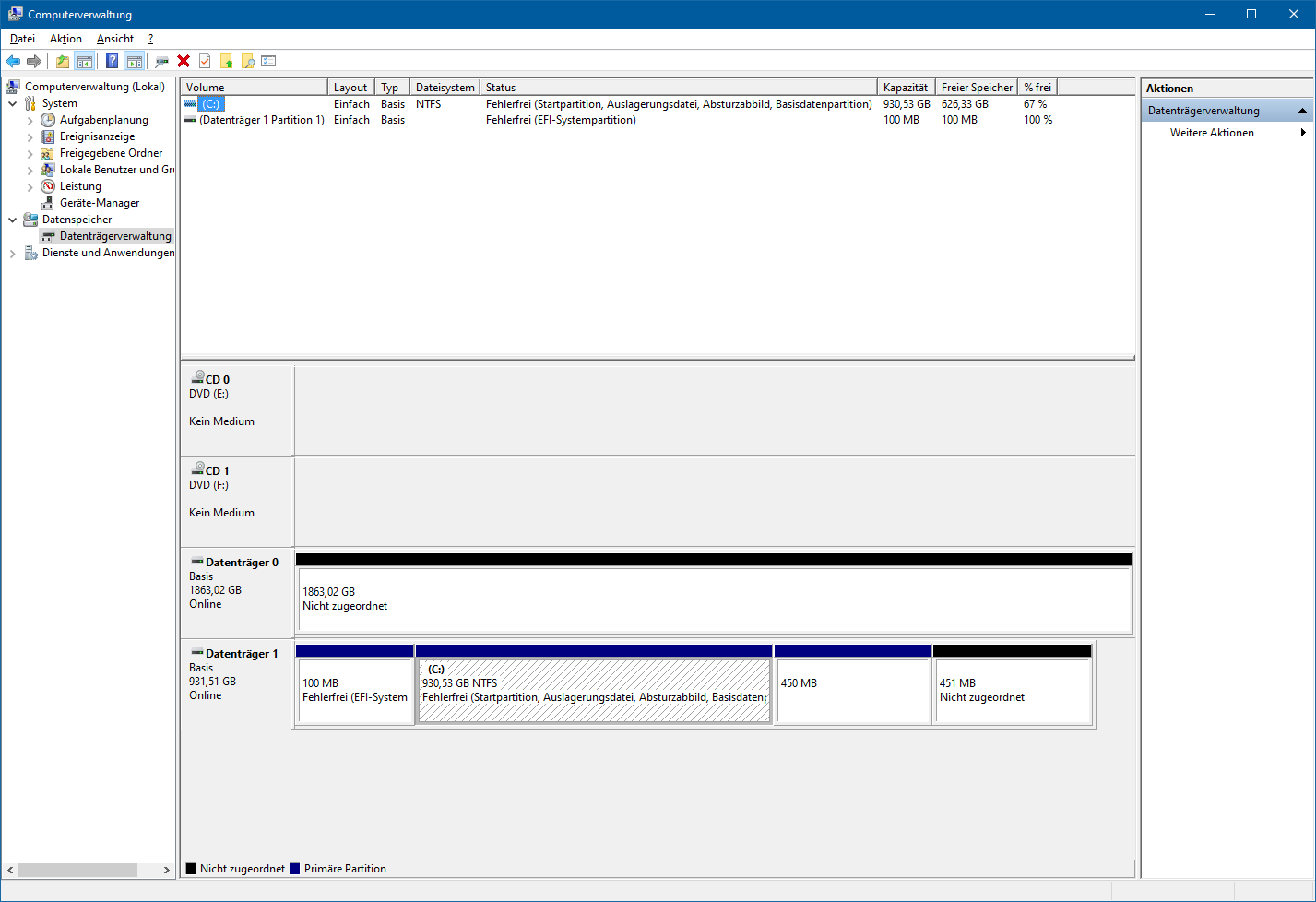
Task: Open the ? help menu
Action: click(150, 39)
